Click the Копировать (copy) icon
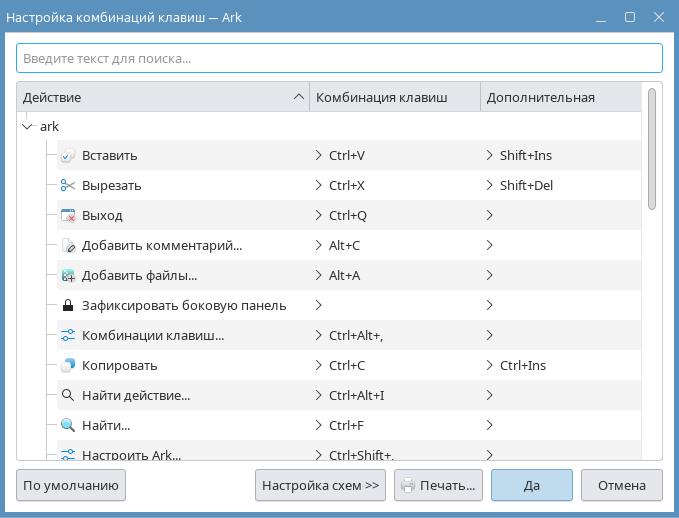 coord(68,365)
